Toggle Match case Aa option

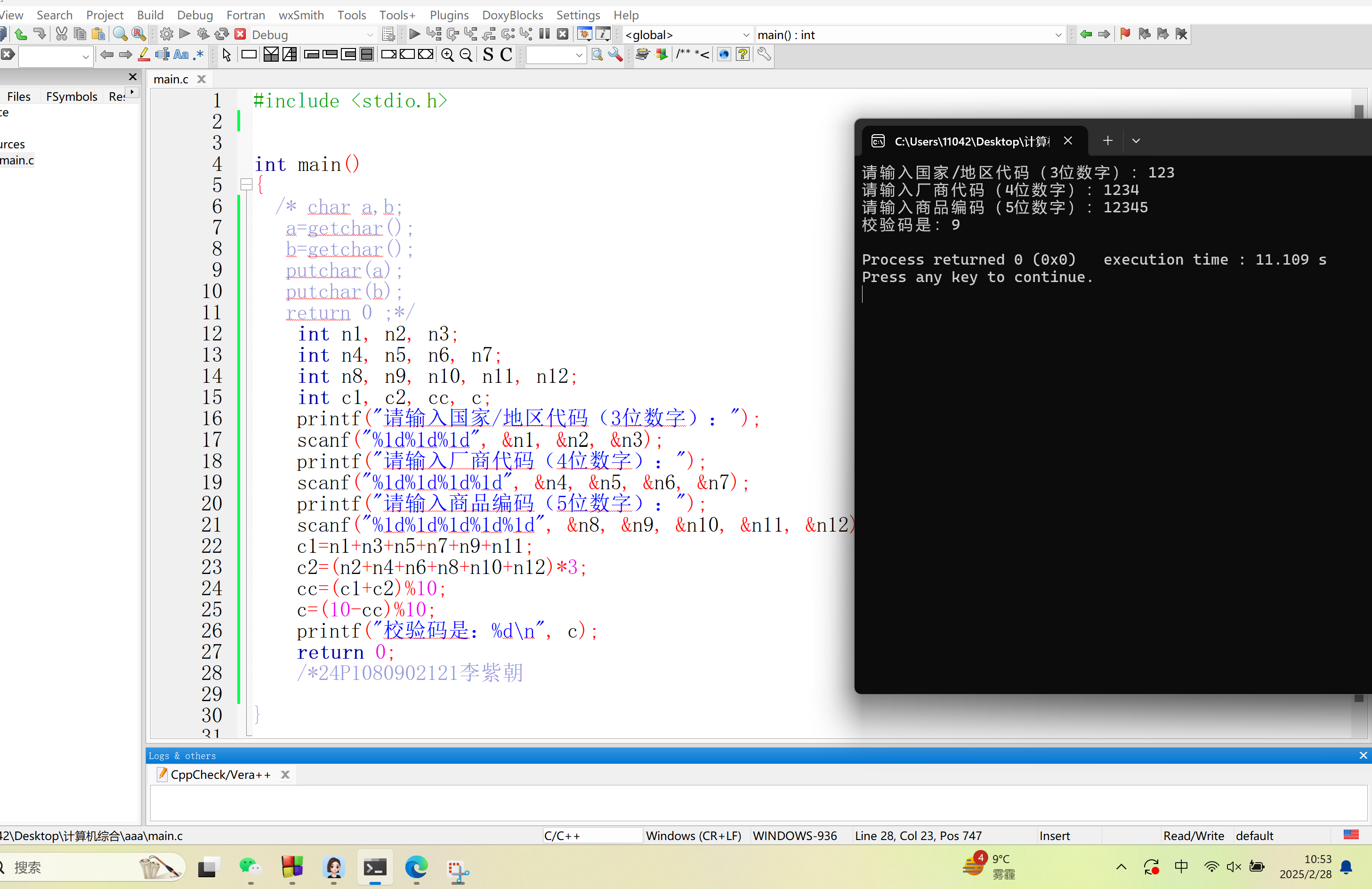pyautogui.click(x=181, y=55)
